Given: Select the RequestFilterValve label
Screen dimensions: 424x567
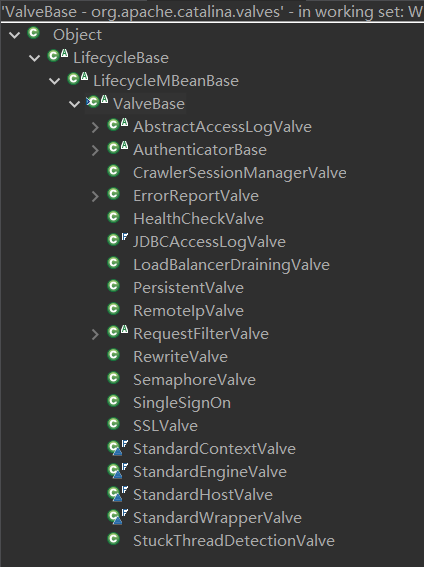Looking at the screenshot, I should 201,334.
